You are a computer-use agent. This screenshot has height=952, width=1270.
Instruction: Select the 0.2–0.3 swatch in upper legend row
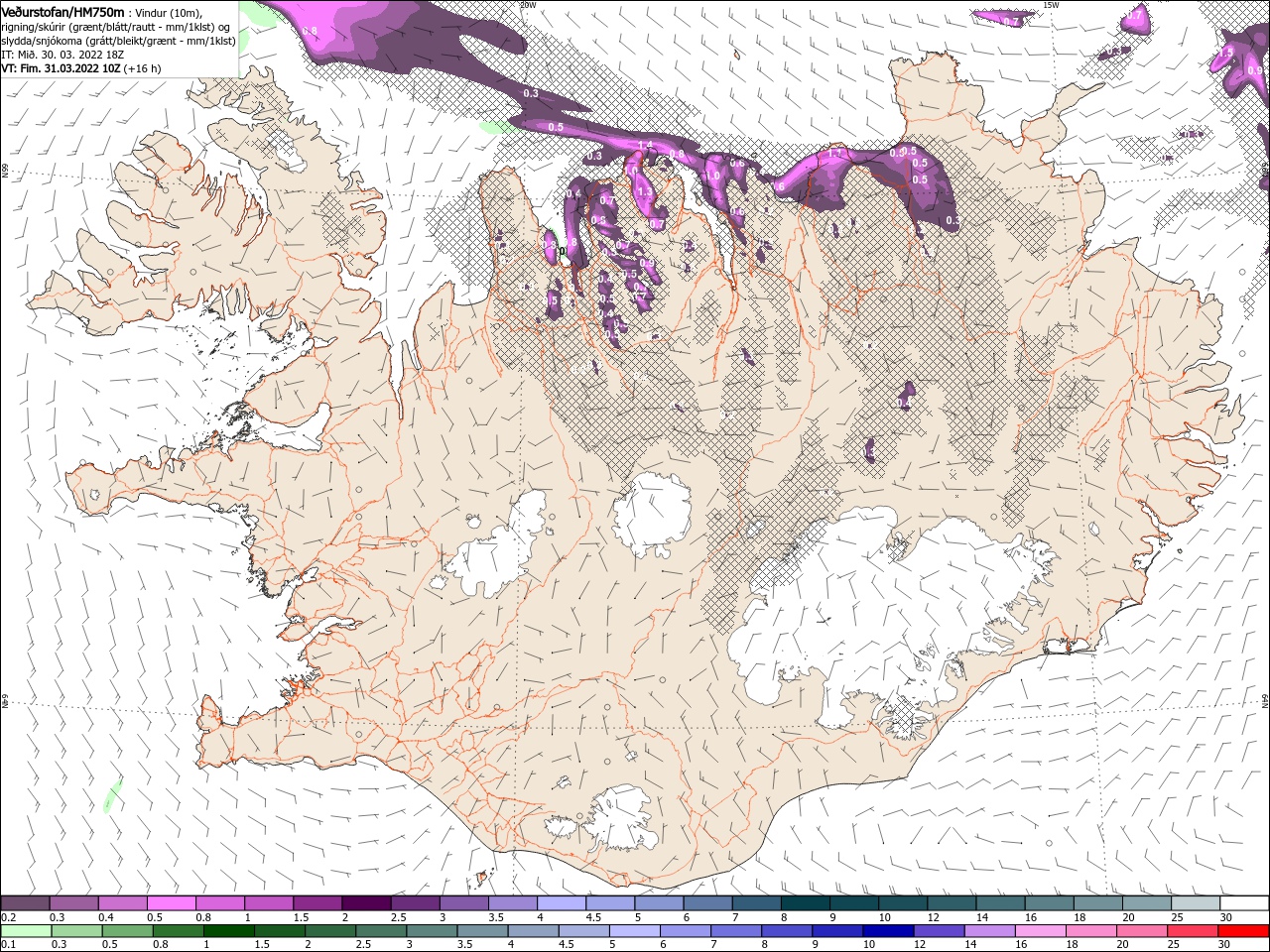26,903
